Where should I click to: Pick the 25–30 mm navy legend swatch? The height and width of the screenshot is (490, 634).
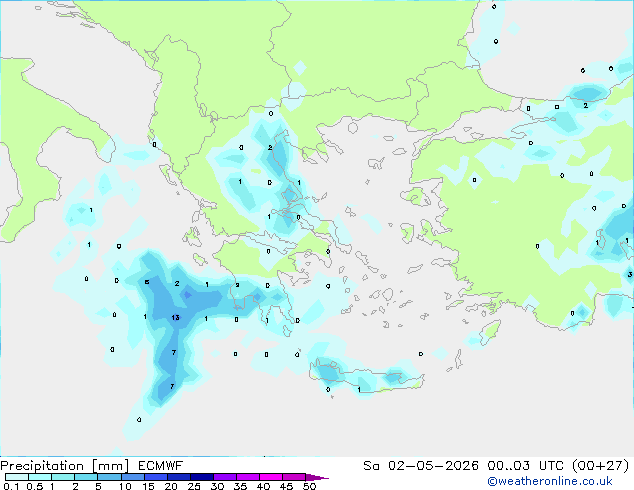point(202,477)
